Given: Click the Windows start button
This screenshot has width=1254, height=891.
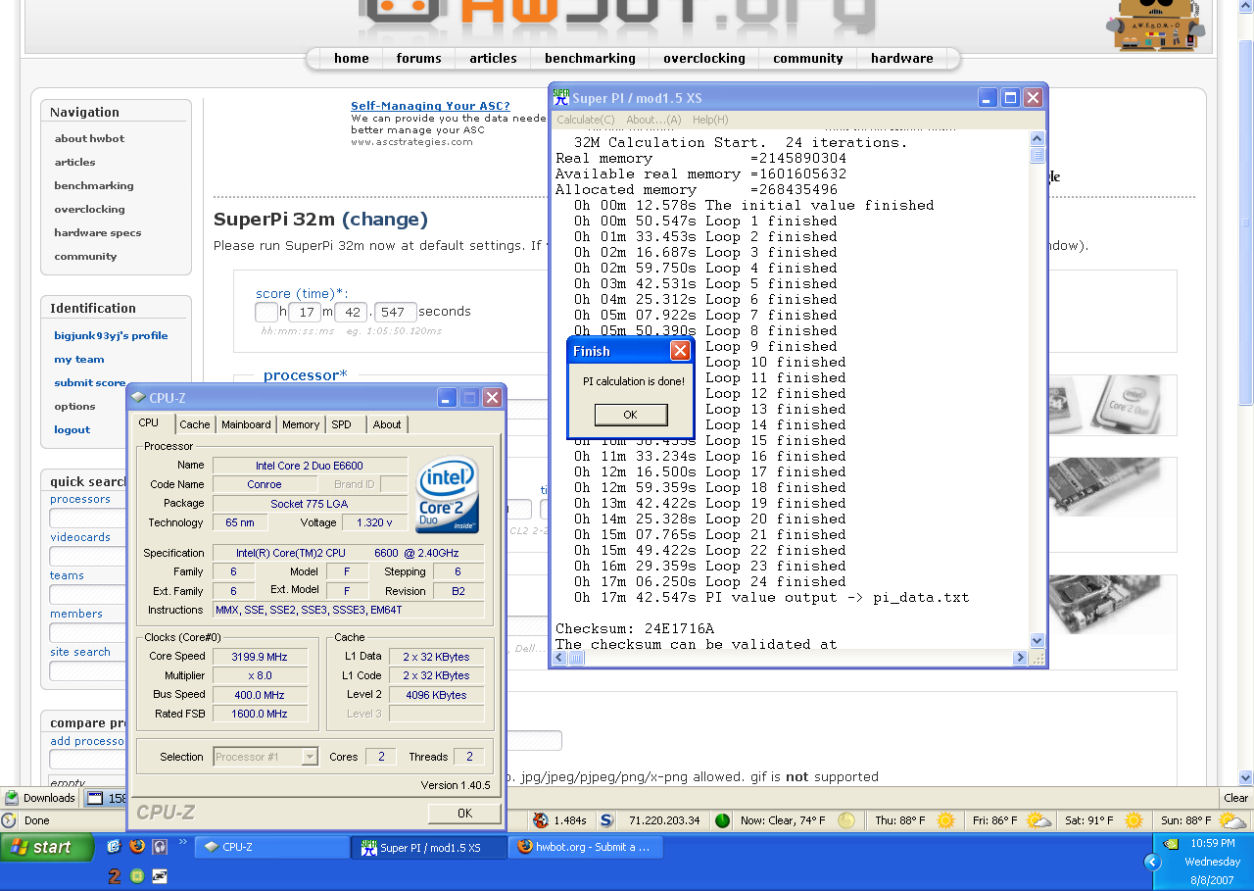Looking at the screenshot, I should point(47,847).
